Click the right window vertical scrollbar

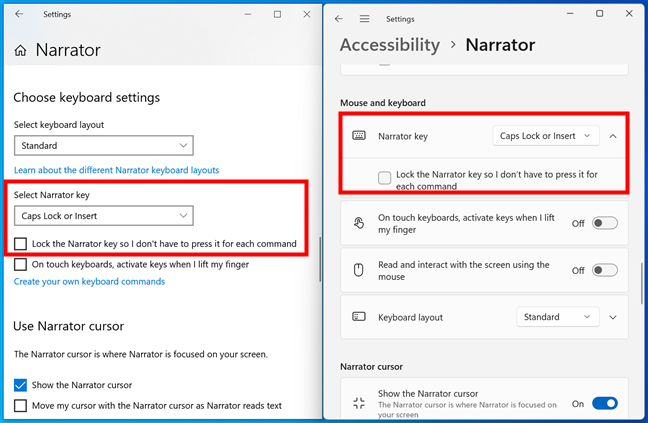641,283
